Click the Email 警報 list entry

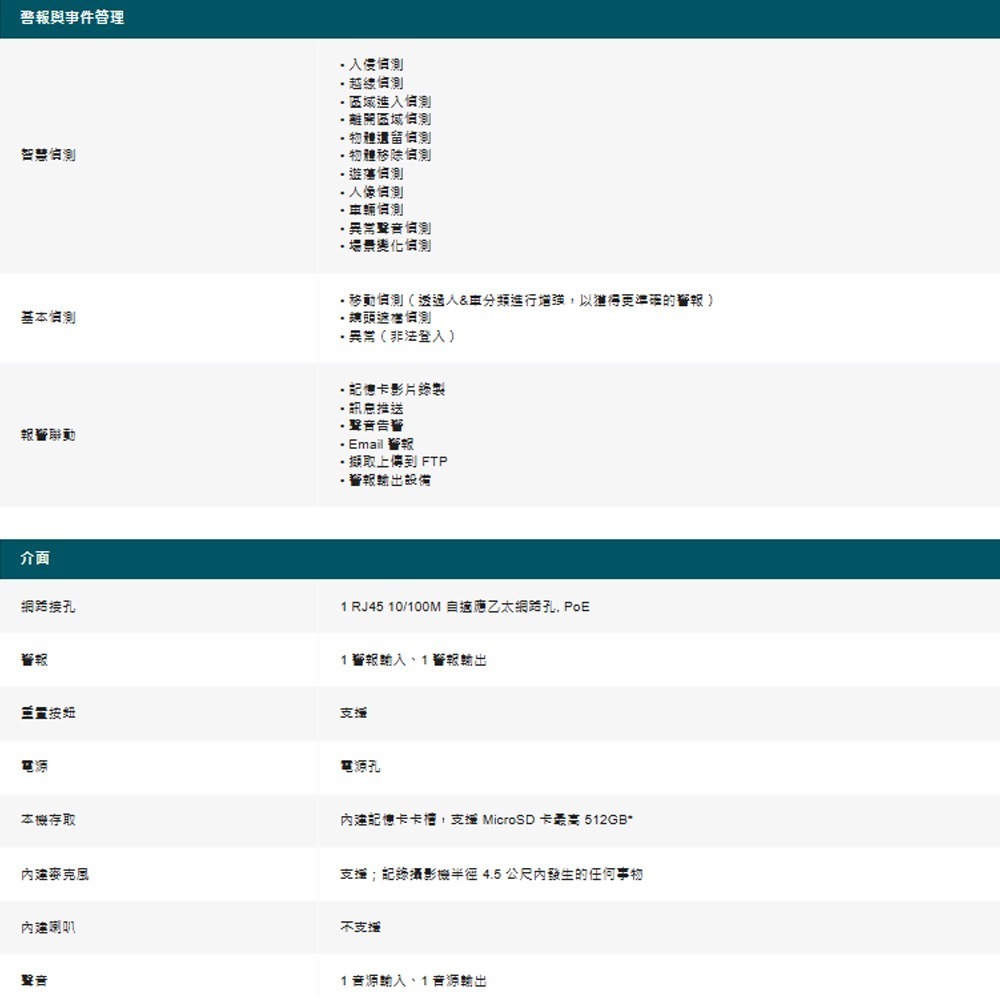(x=381, y=444)
